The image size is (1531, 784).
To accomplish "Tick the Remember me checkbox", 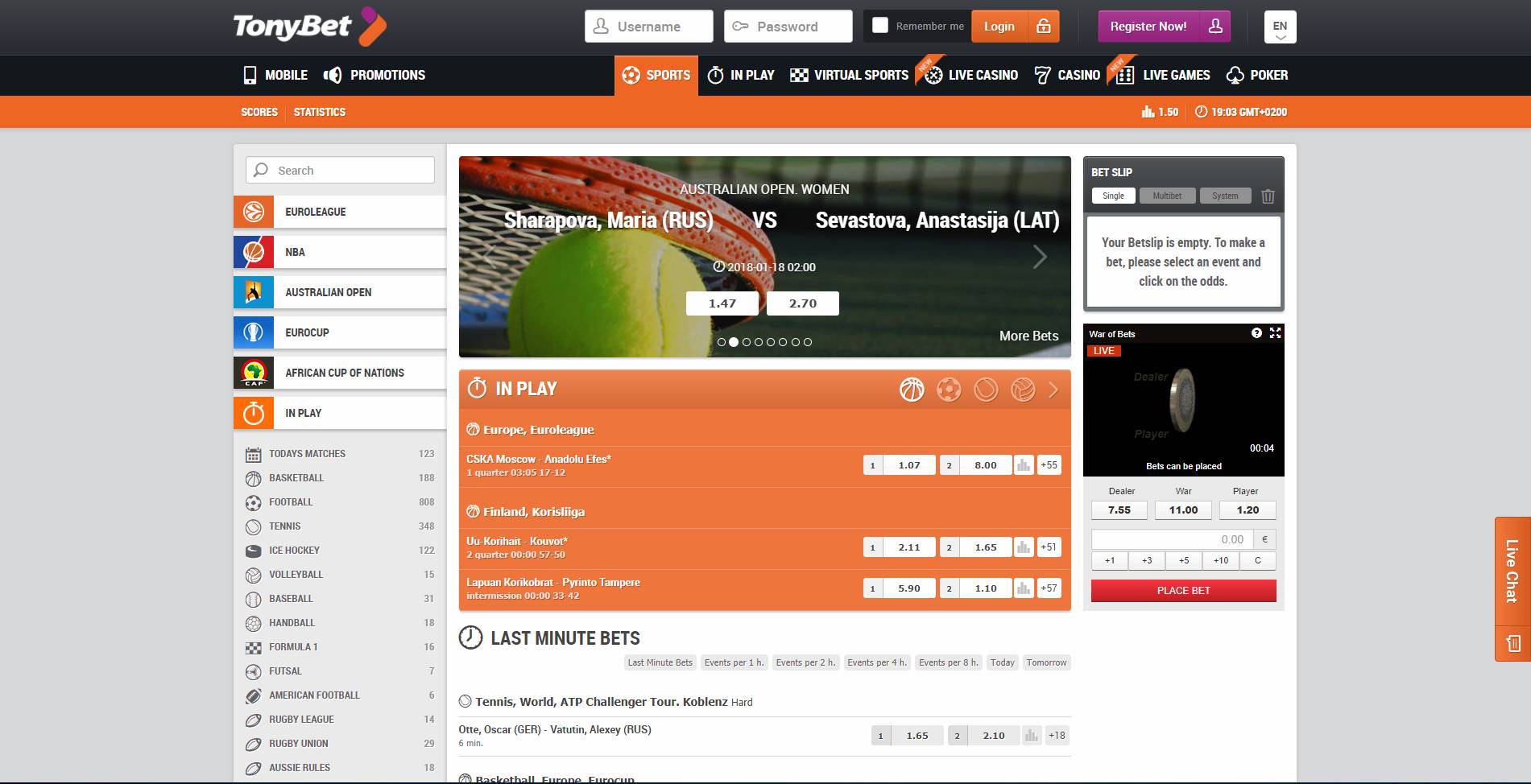I will (880, 26).
